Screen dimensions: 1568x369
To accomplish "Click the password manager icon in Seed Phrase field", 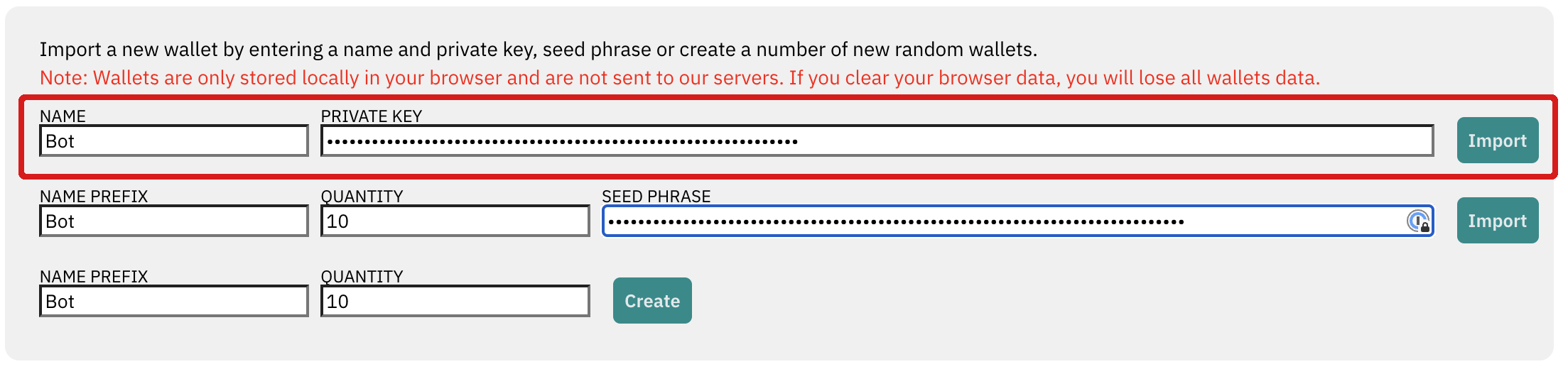I will 1418,221.
